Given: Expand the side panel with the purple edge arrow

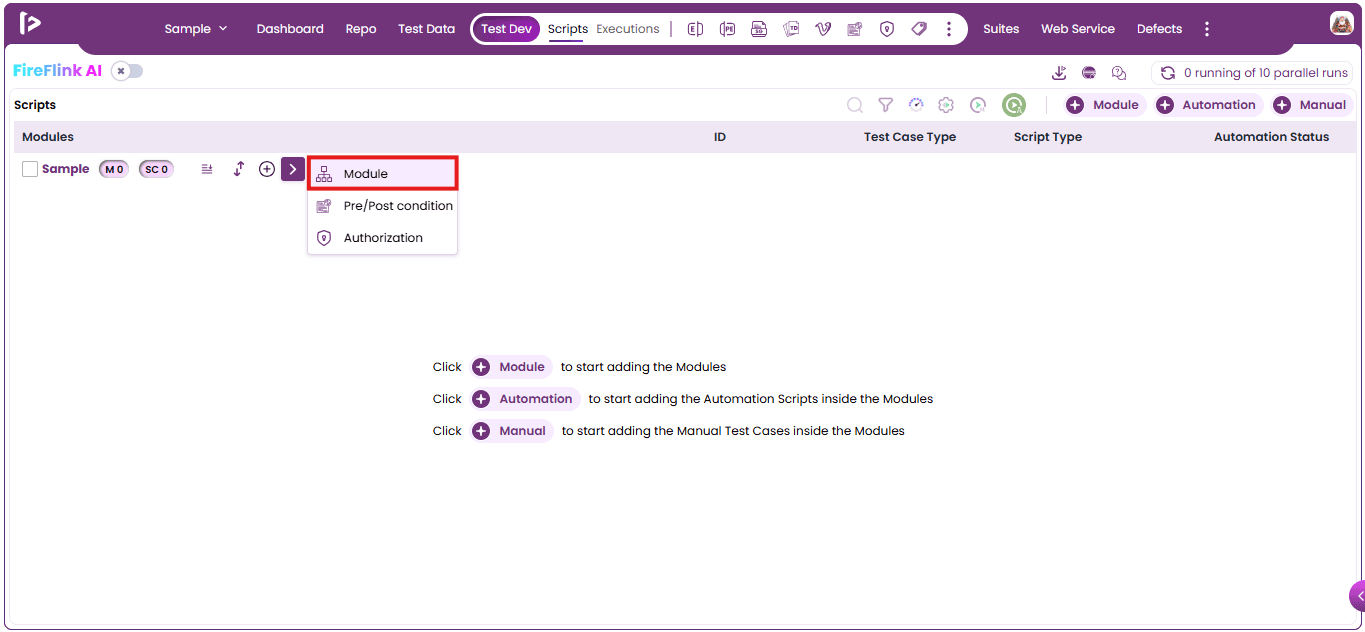Looking at the screenshot, I should (x=1357, y=595).
